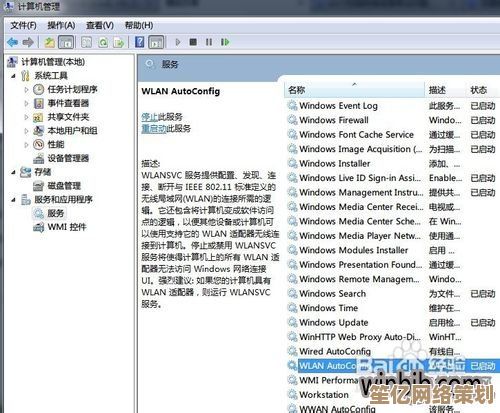Viewport: 500px width, 413px height.
Task: Collapse the 服务和应用程序 node
Action: [x=13, y=200]
